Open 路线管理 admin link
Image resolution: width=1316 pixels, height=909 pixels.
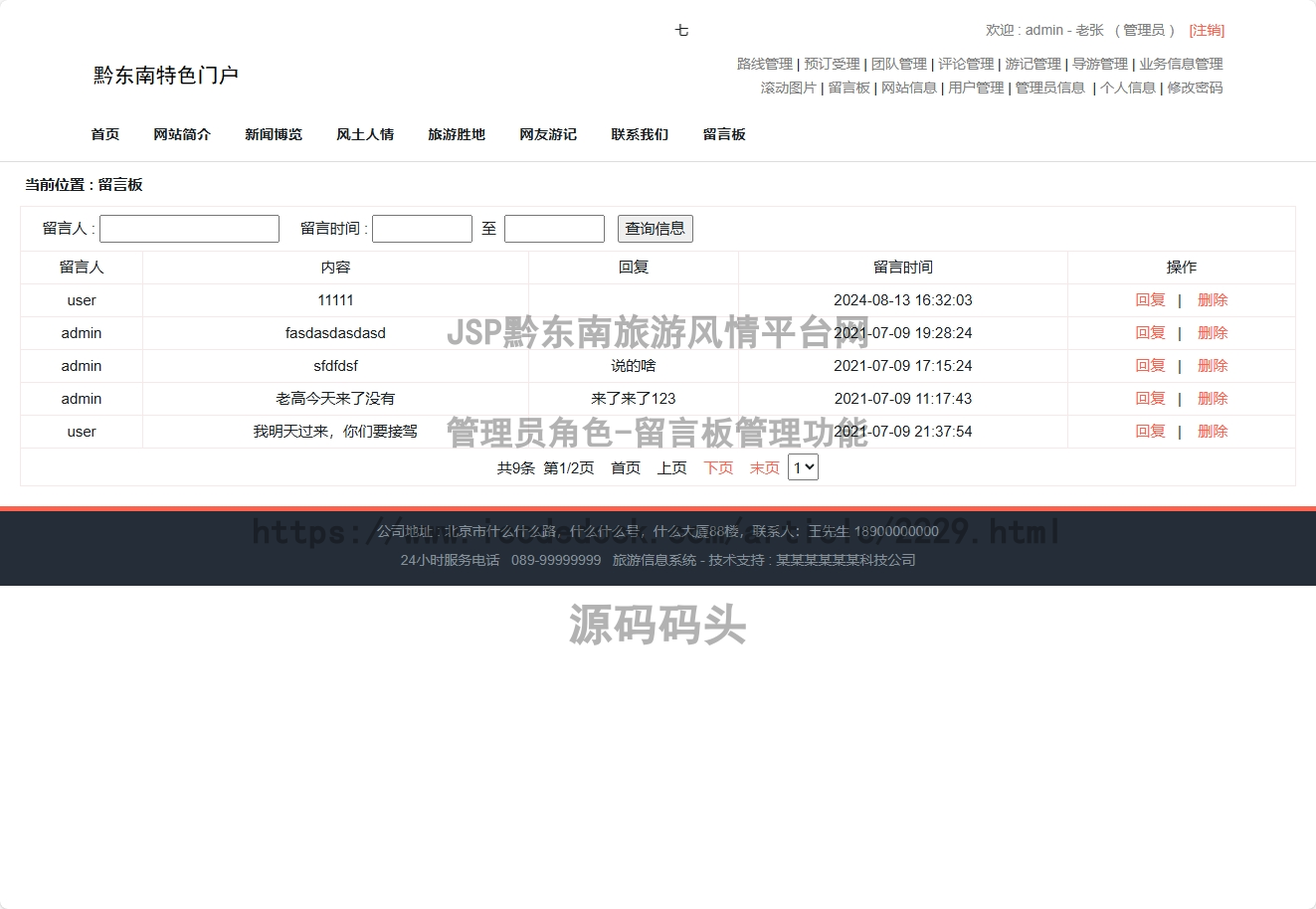tap(765, 64)
